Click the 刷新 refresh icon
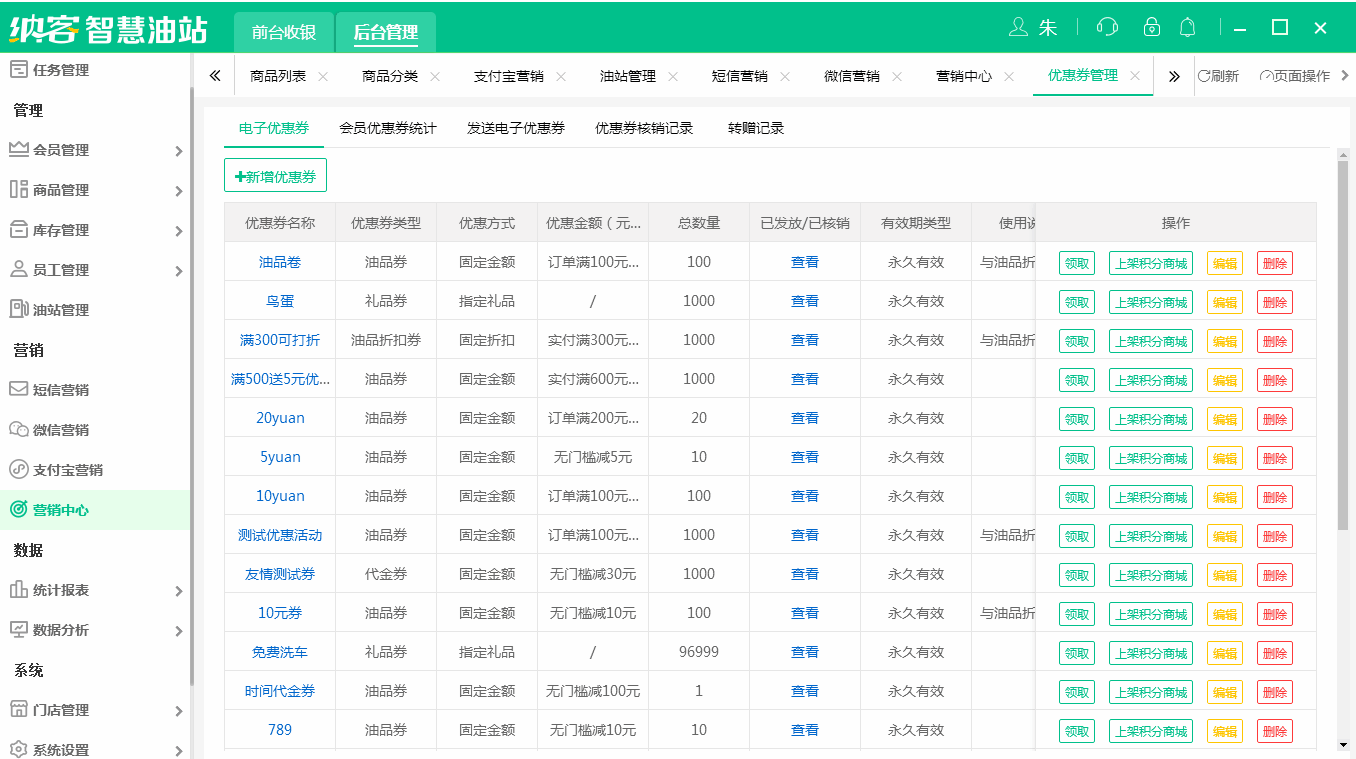Screen dimensions: 1356x759 (x=1219, y=75)
